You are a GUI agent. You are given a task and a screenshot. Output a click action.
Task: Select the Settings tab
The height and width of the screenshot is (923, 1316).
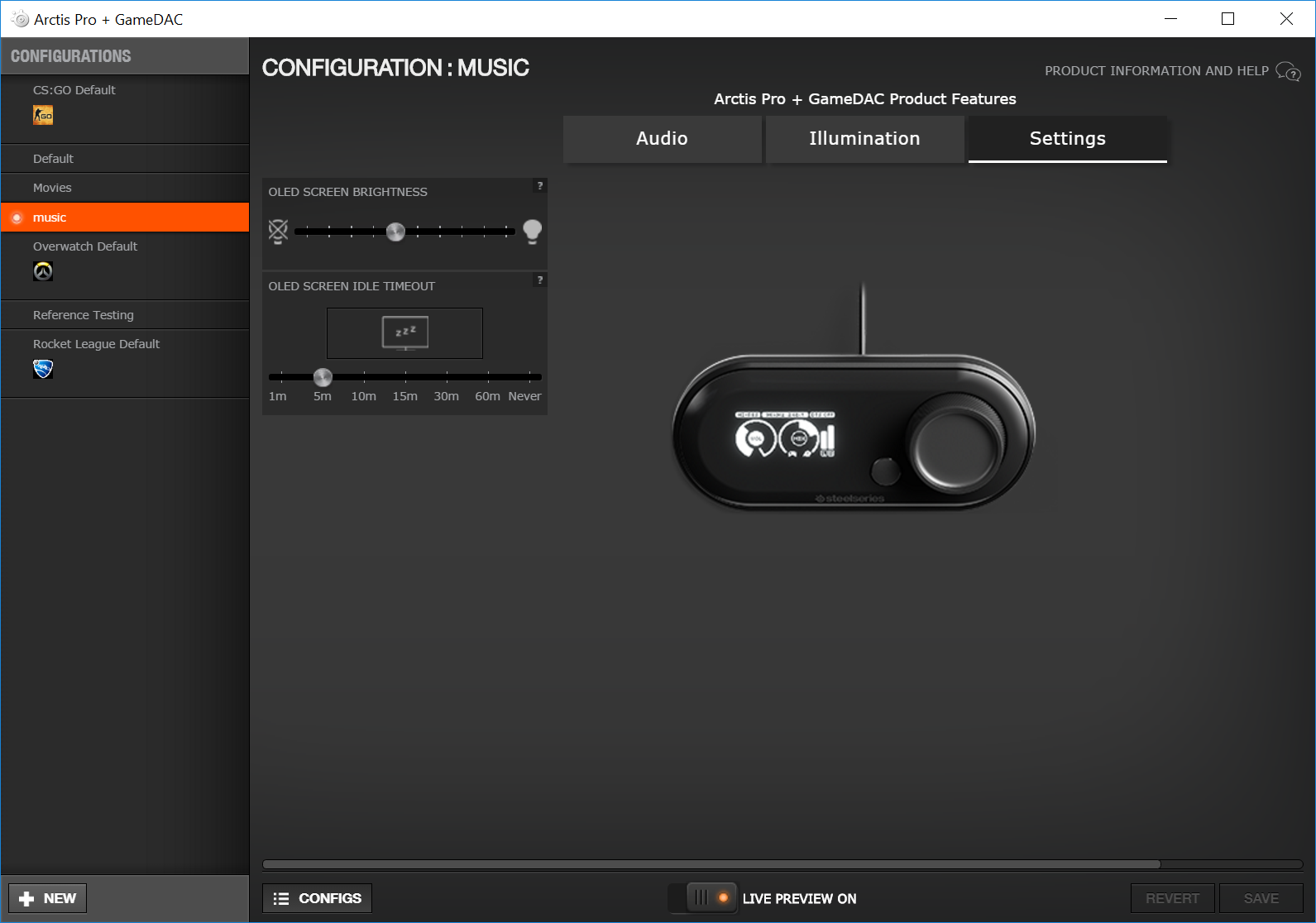tap(1067, 139)
